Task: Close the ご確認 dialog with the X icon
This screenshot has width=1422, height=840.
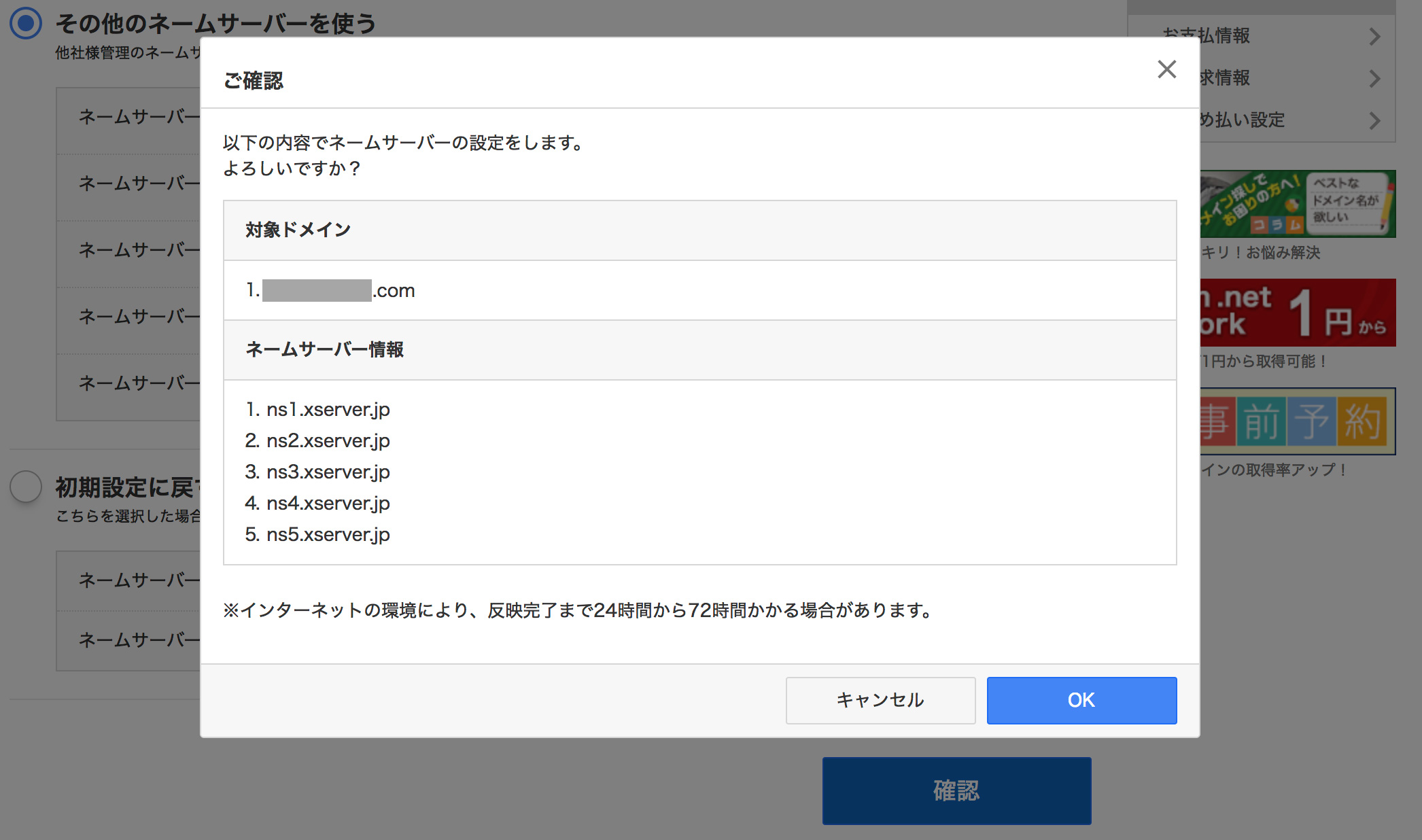Action: [x=1167, y=69]
